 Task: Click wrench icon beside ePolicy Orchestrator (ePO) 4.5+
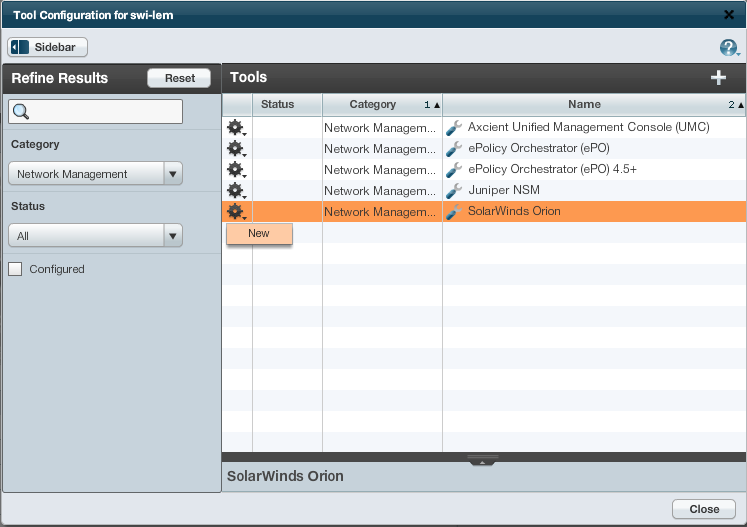pyautogui.click(x=454, y=170)
